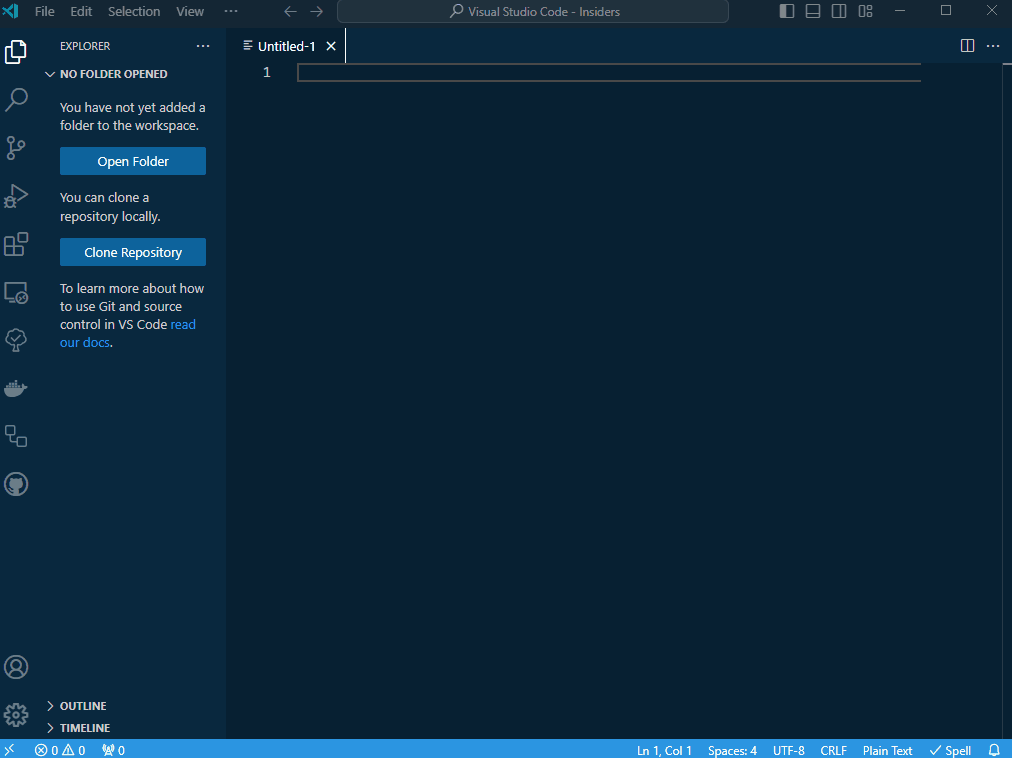
Task: Open the View menu
Action: pos(190,11)
